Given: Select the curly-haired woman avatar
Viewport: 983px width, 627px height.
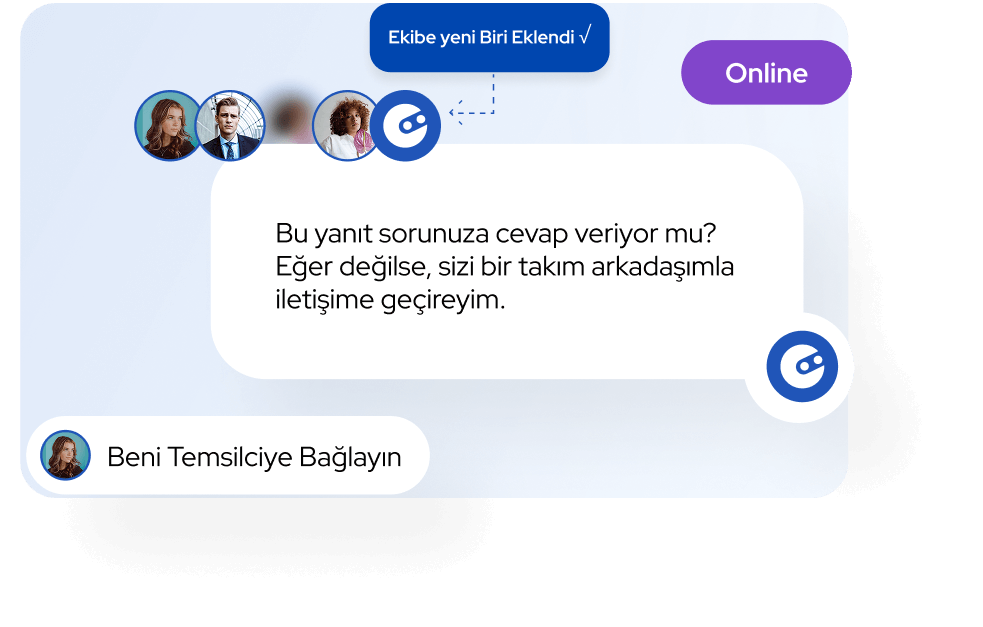Looking at the screenshot, I should [347, 125].
